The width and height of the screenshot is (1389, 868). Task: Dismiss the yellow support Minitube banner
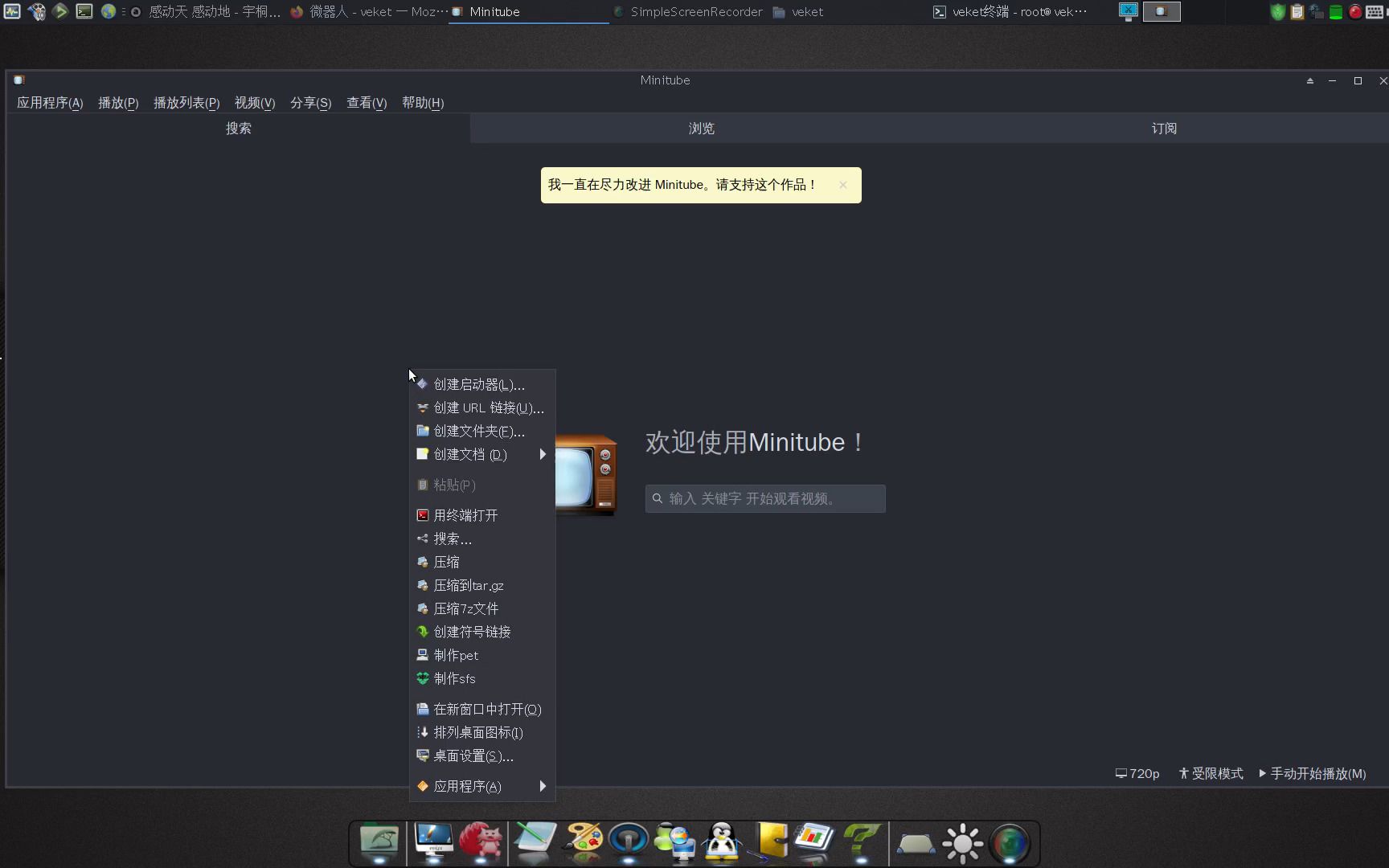pos(842,185)
